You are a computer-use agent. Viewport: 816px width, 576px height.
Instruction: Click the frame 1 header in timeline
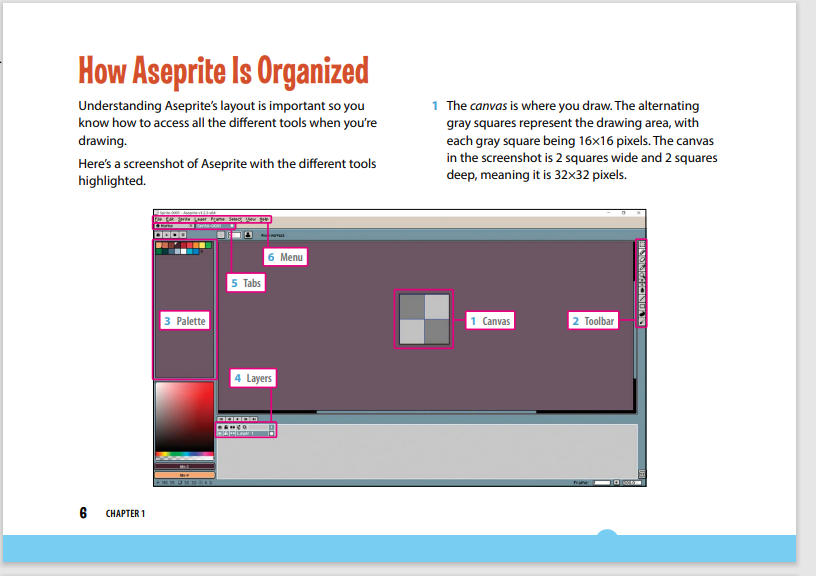(x=271, y=427)
